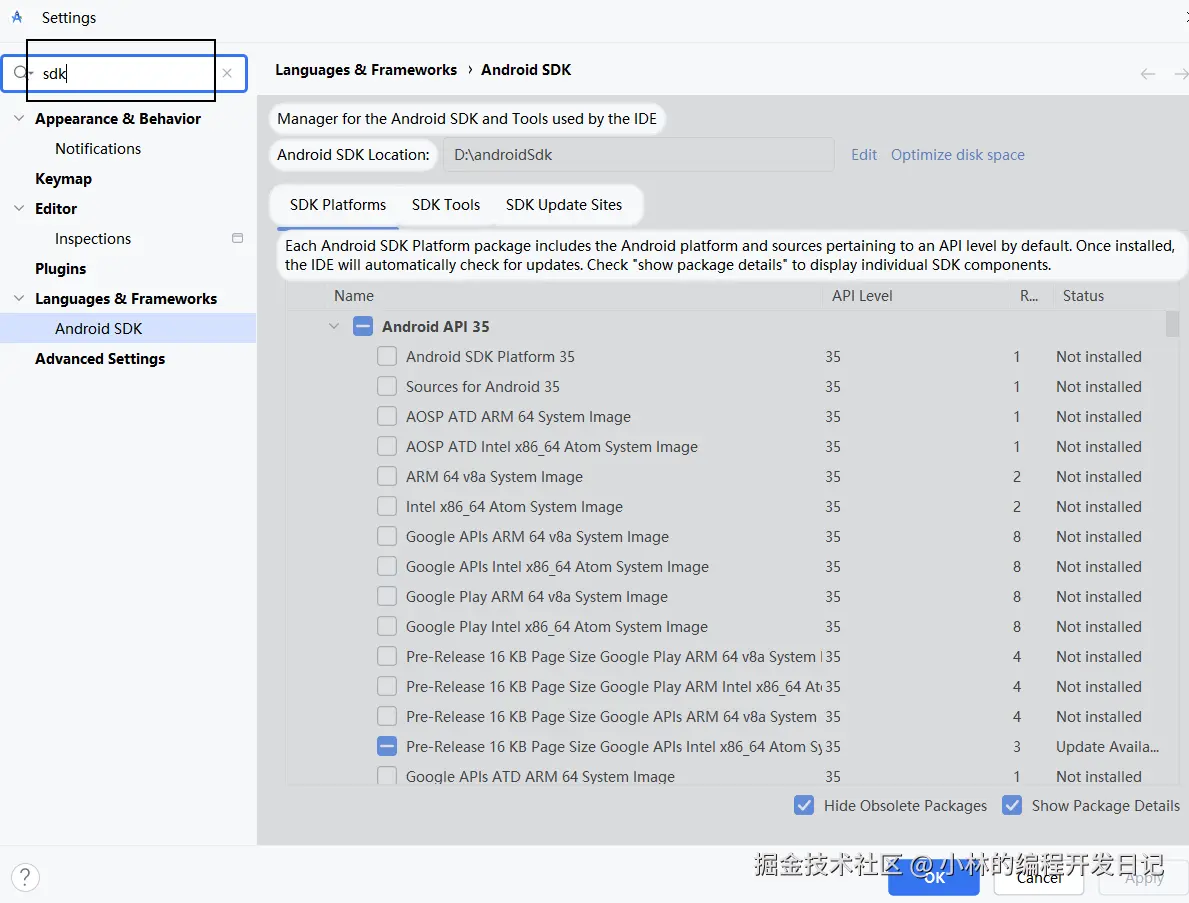Sort by the R... revision column header

(x=1029, y=296)
